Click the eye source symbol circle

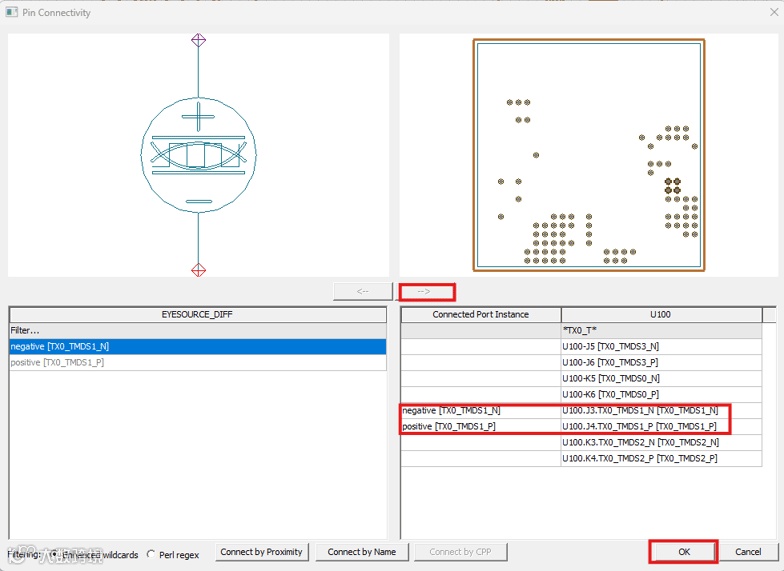[x=198, y=154]
